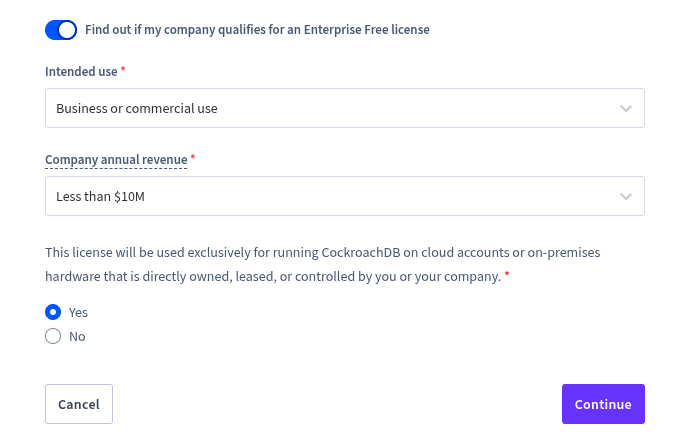Click the chevron arrow in the Intended use field
This screenshot has height=440, width=687.
[x=626, y=108]
